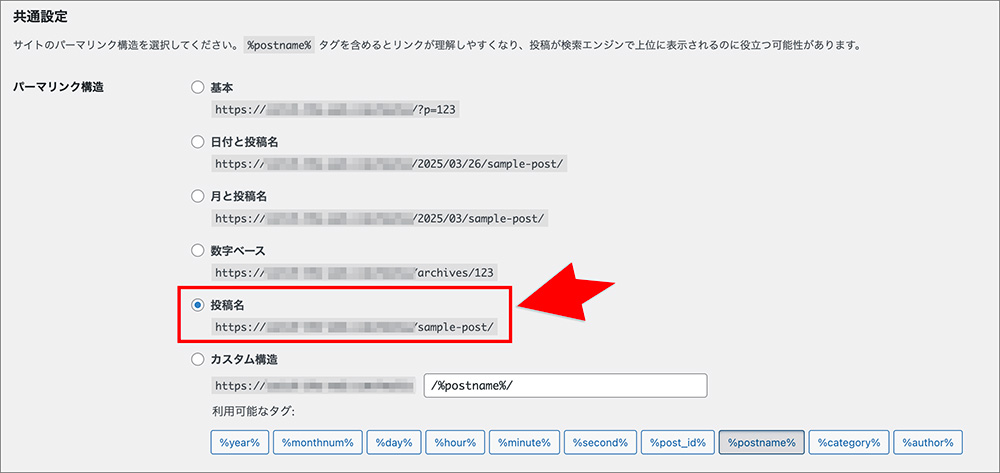Select the 月と投稿名 radio option
The width and height of the screenshot is (1000, 473).
(198, 196)
